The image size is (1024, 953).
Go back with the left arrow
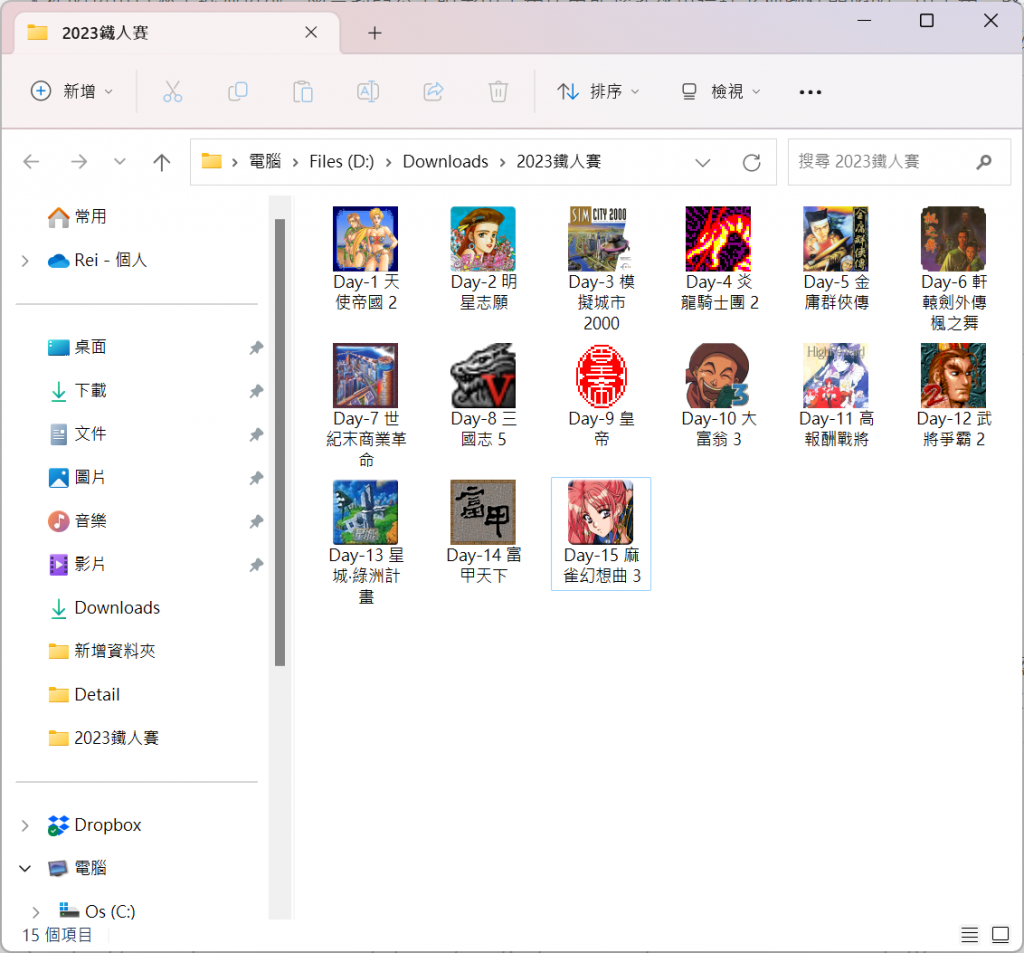pyautogui.click(x=31, y=161)
